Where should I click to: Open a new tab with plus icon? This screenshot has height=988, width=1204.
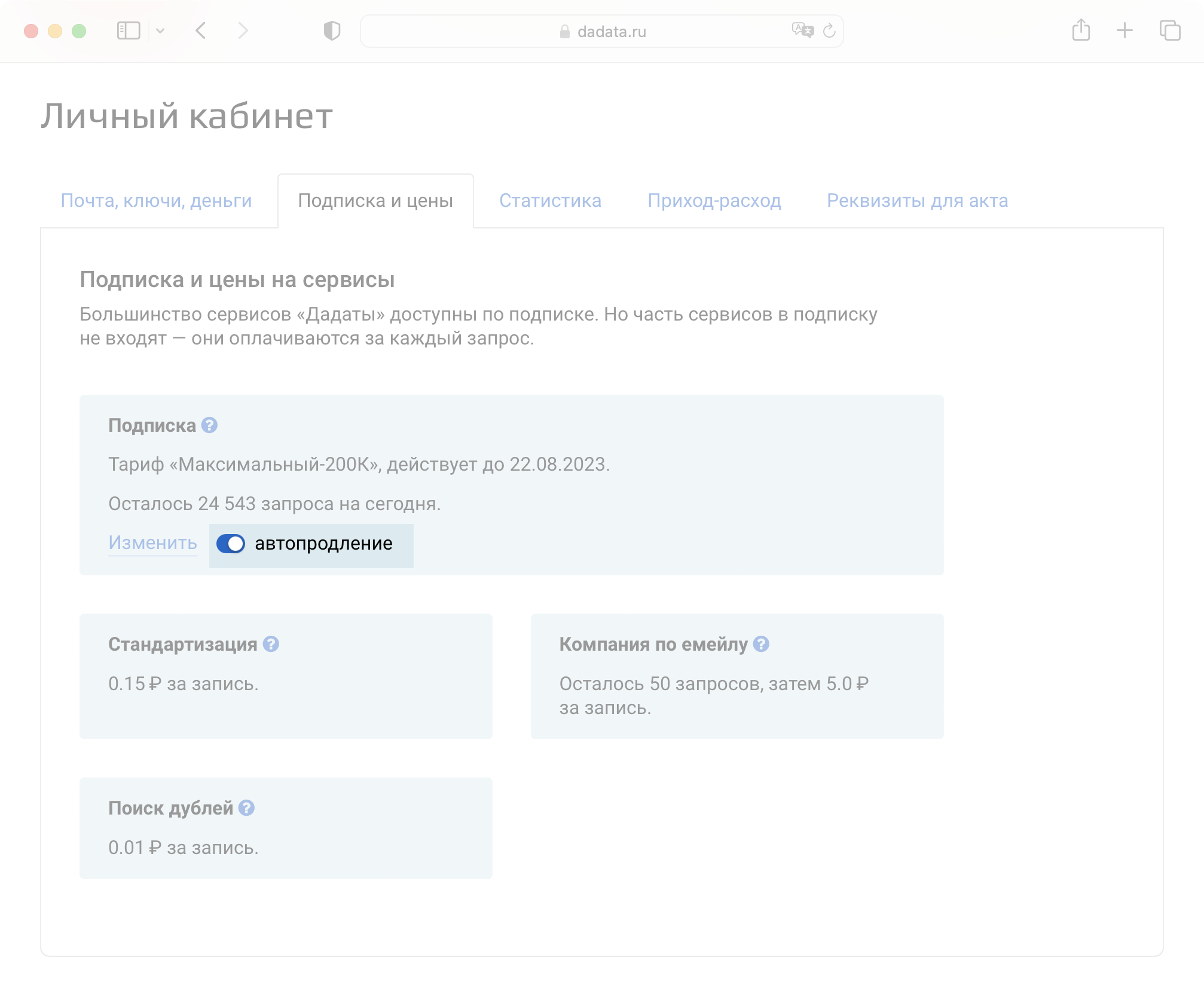pos(1124,31)
